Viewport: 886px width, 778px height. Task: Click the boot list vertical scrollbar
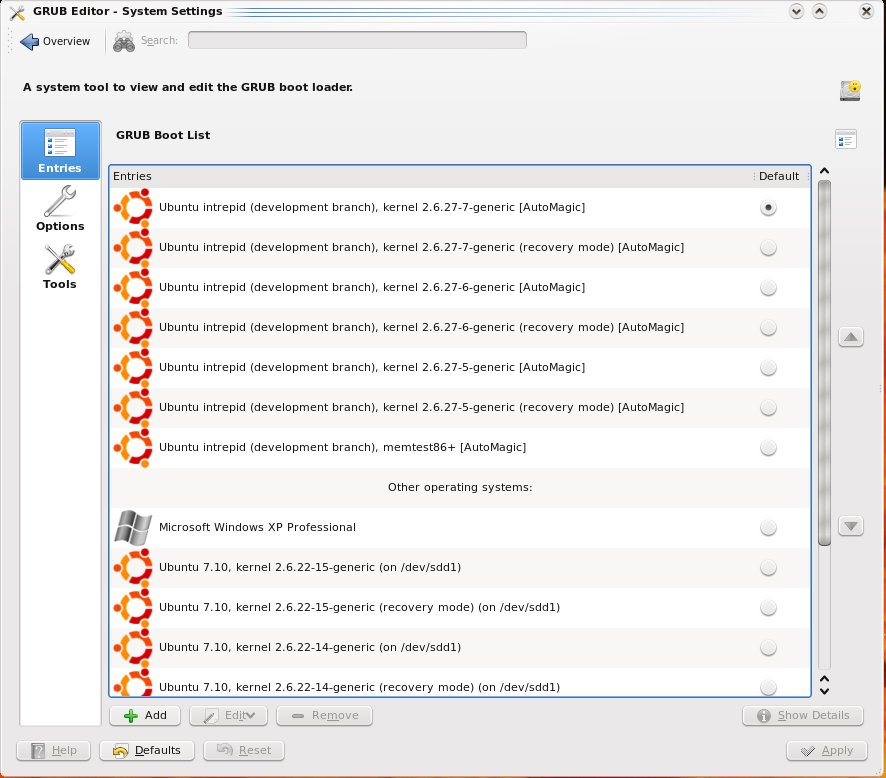(825, 362)
